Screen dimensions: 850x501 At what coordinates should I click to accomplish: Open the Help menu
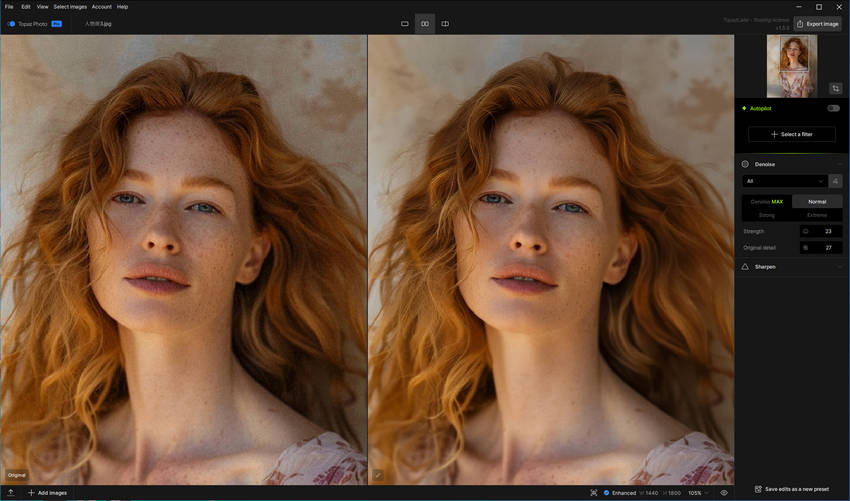pyautogui.click(x=123, y=7)
